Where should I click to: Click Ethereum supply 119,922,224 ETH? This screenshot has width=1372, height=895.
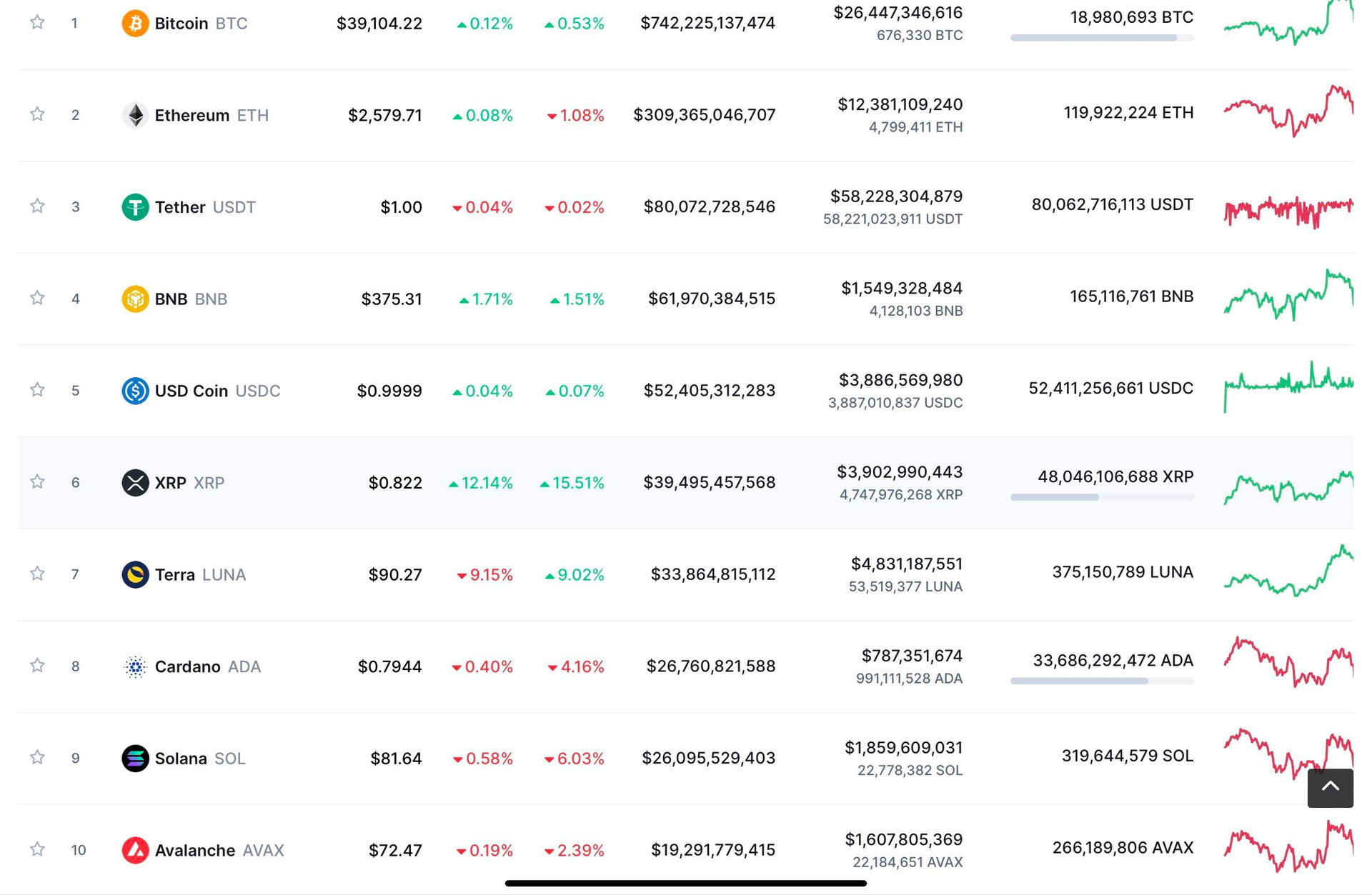tap(1128, 113)
